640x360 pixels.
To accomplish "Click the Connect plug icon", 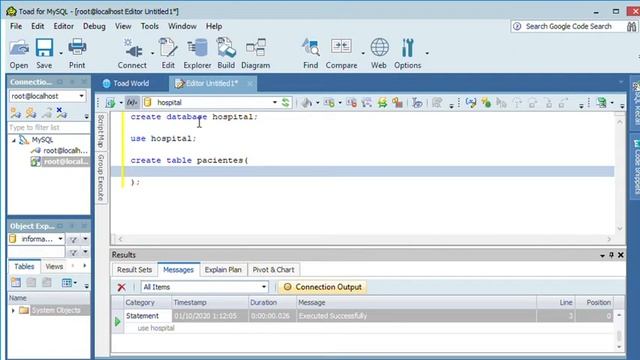I will click(133, 49).
